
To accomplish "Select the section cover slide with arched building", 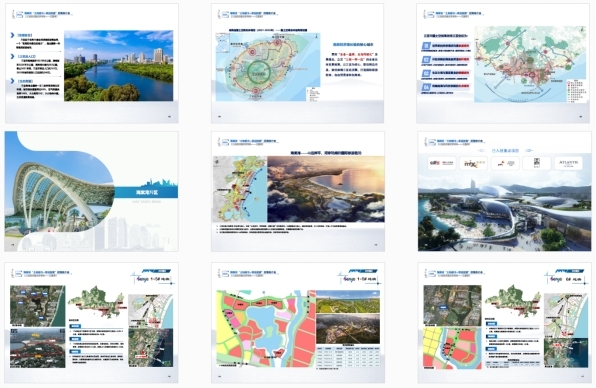I will pyautogui.click(x=91, y=191).
